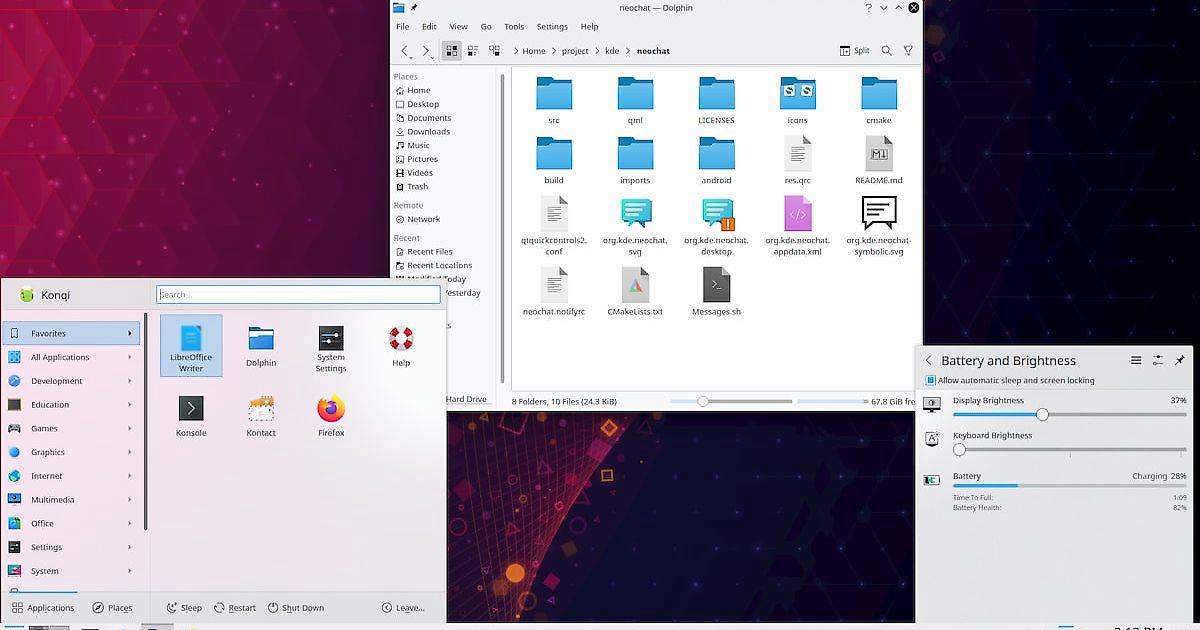Switch launcher to the Places tab
Screen dimensions: 1200x630
click(112, 608)
